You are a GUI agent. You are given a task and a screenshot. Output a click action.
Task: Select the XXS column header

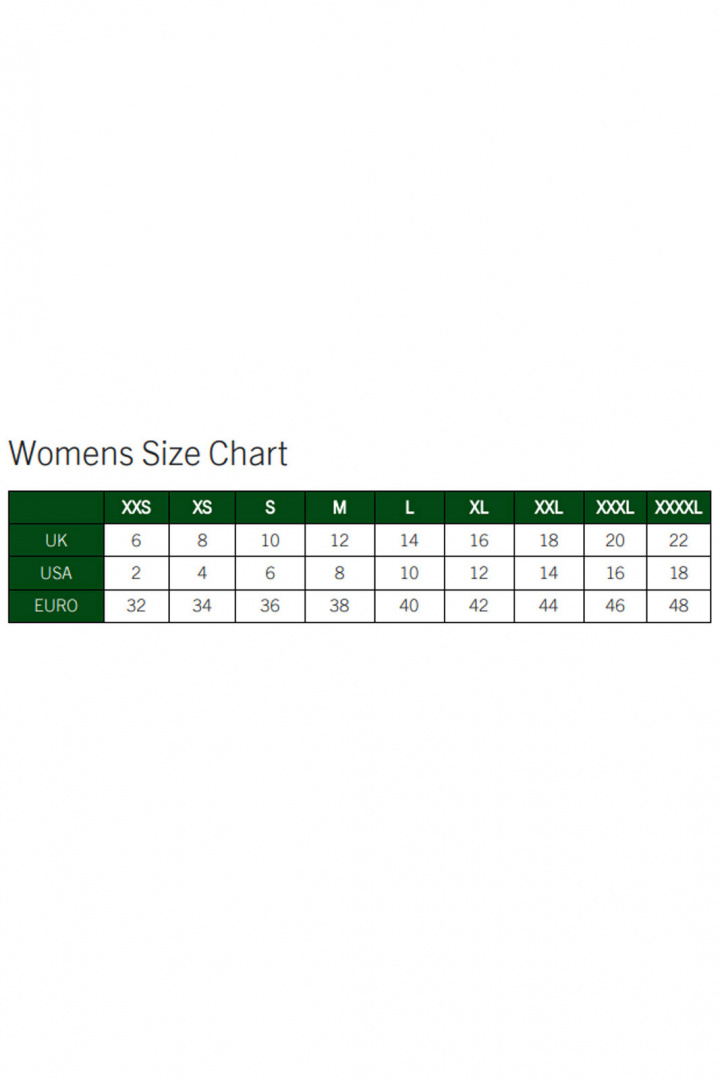[x=136, y=508]
